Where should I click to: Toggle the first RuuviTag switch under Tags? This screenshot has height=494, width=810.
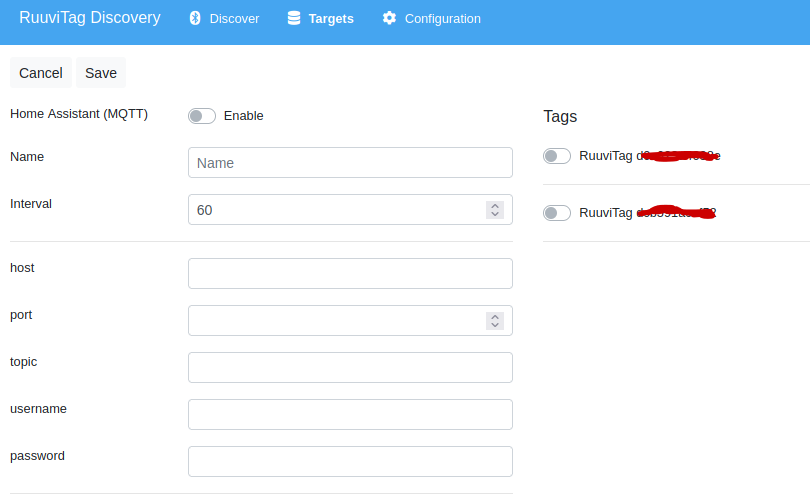pos(557,156)
